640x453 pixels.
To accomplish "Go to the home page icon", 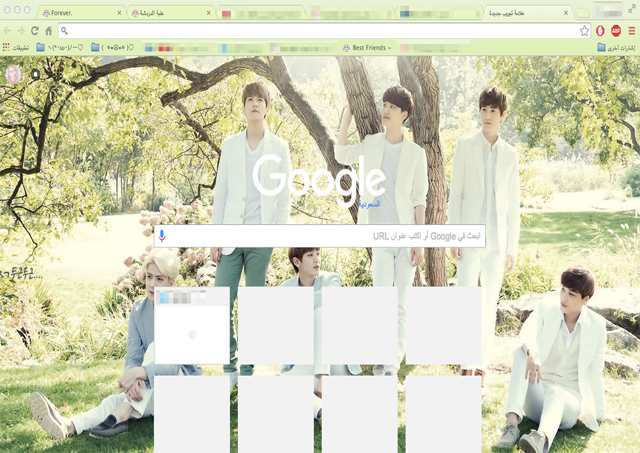I will (x=48, y=31).
